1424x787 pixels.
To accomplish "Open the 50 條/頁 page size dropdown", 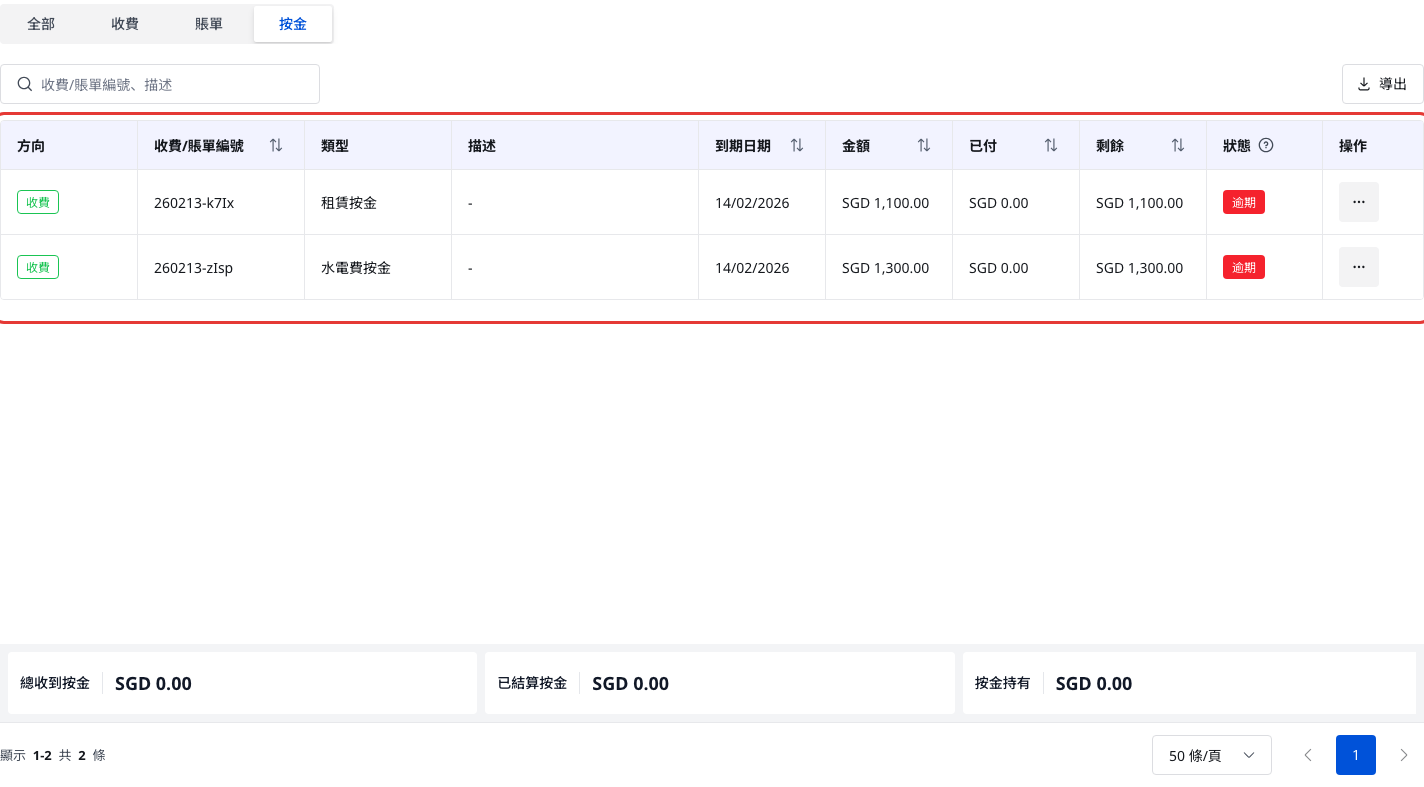I will pos(1212,755).
